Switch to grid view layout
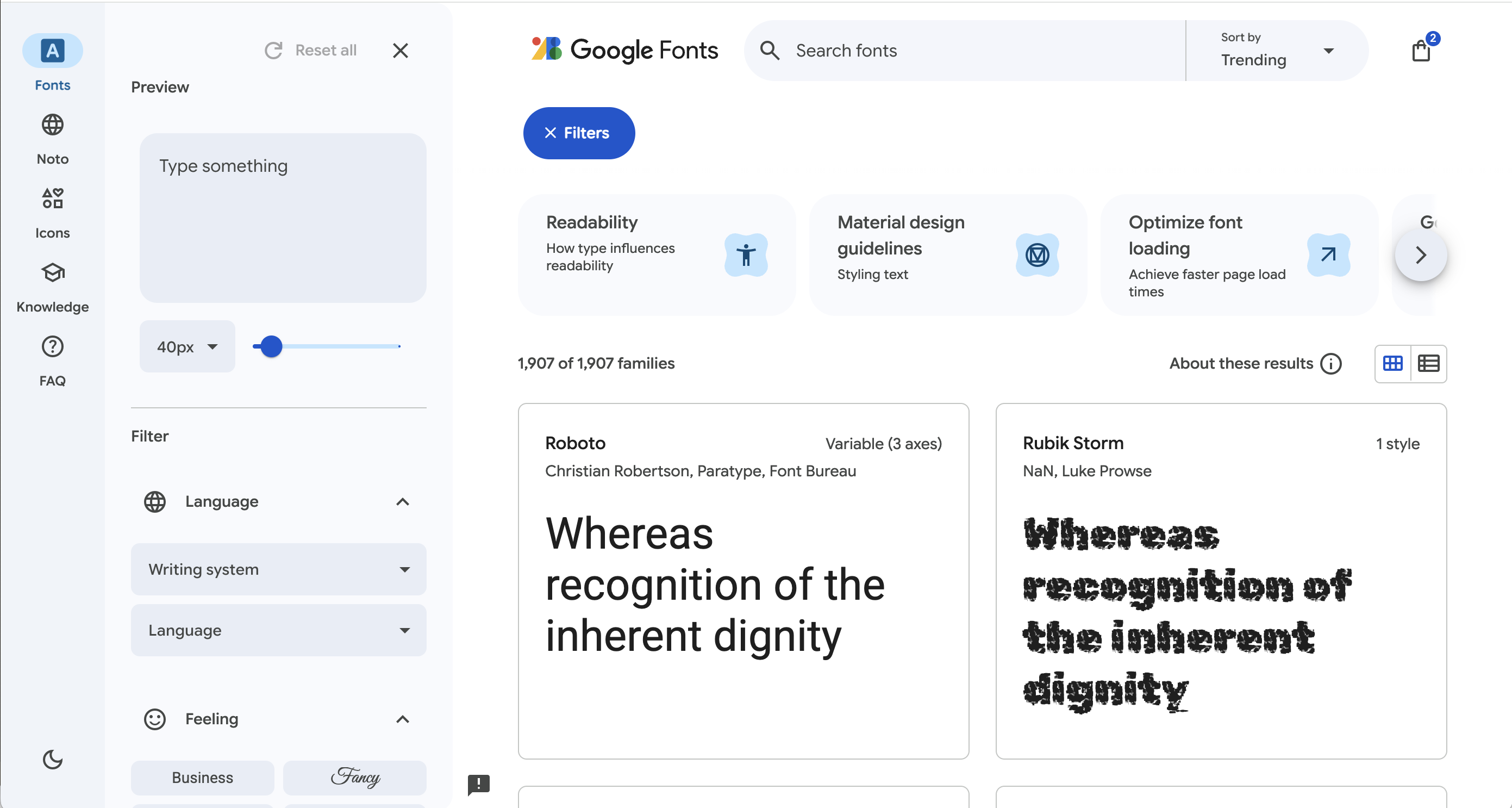1512x808 pixels. click(1392, 363)
